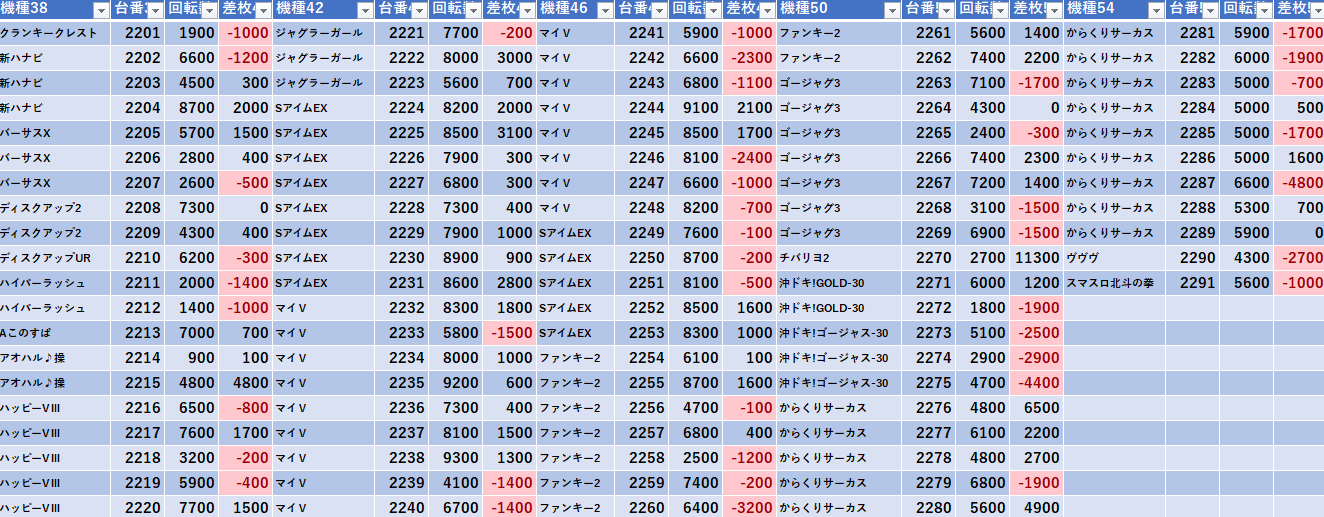Select the ヴヴヴ machine name cell
This screenshot has height=517, width=1324.
pyautogui.click(x=1114, y=258)
